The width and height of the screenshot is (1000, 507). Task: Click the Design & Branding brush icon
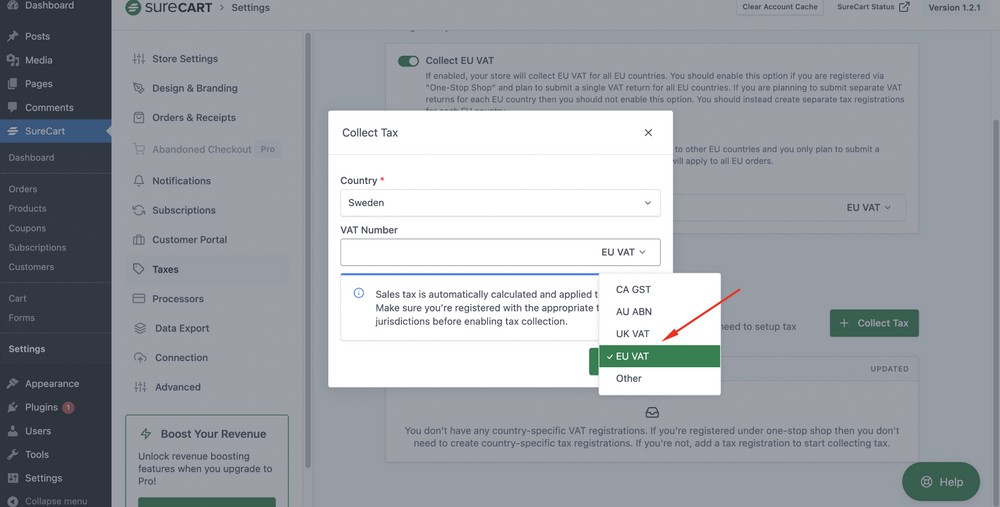click(x=139, y=88)
